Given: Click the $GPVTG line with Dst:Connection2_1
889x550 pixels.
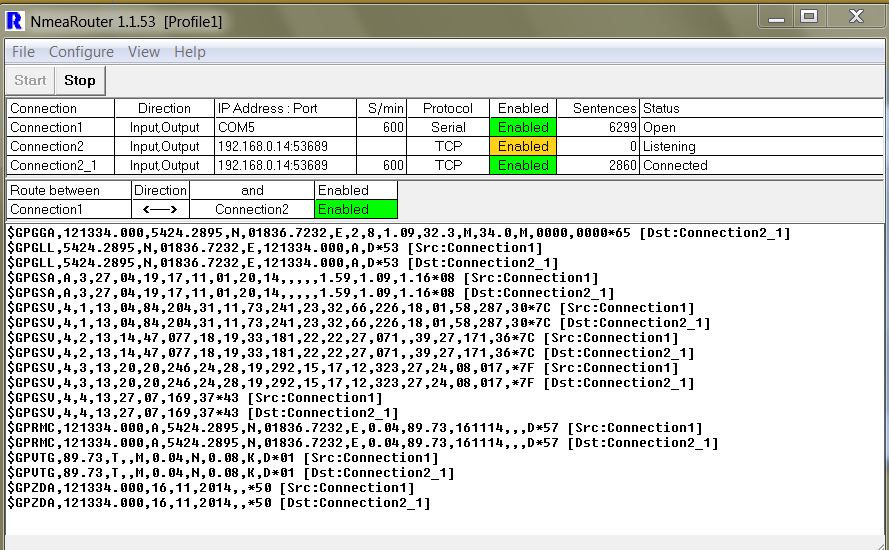Looking at the screenshot, I should click(231, 473).
